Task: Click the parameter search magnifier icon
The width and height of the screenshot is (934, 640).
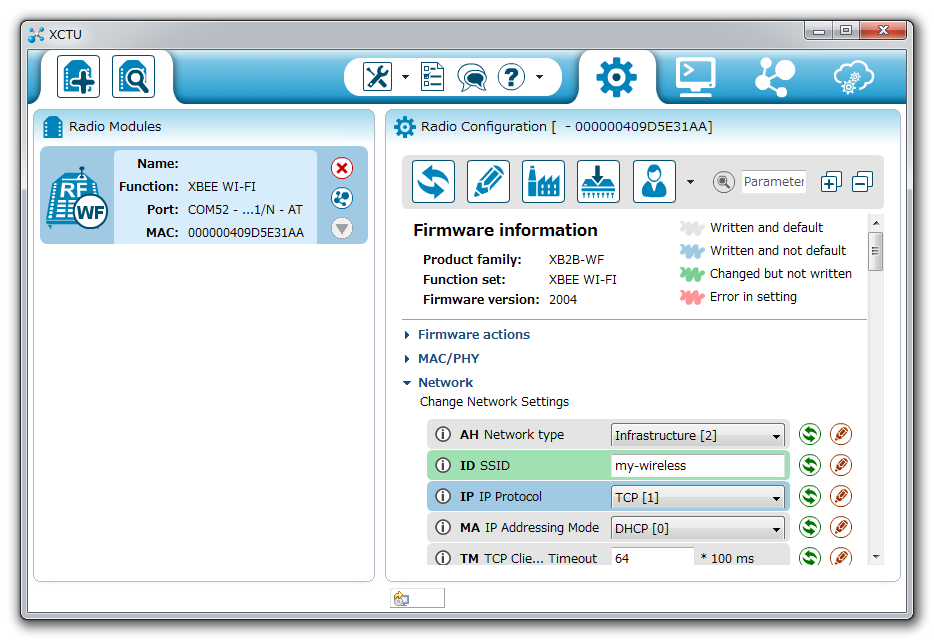Action: coord(723,182)
